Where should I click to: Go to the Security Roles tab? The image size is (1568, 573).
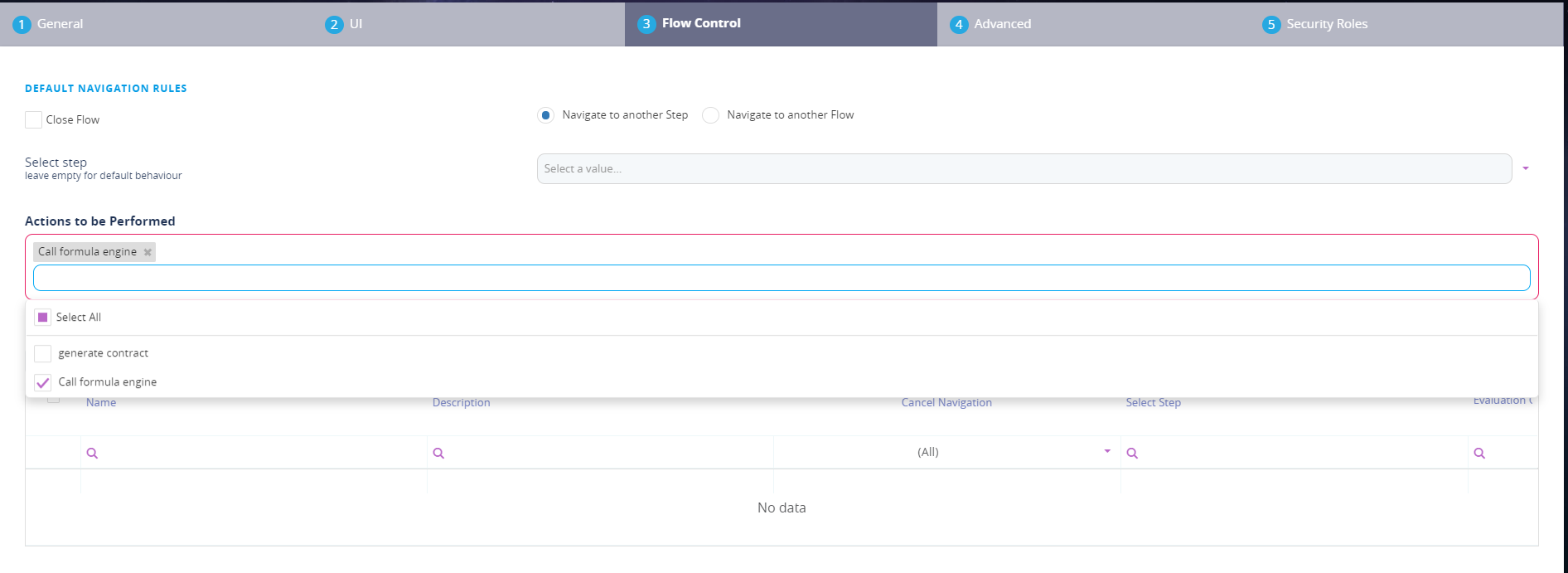(1326, 24)
